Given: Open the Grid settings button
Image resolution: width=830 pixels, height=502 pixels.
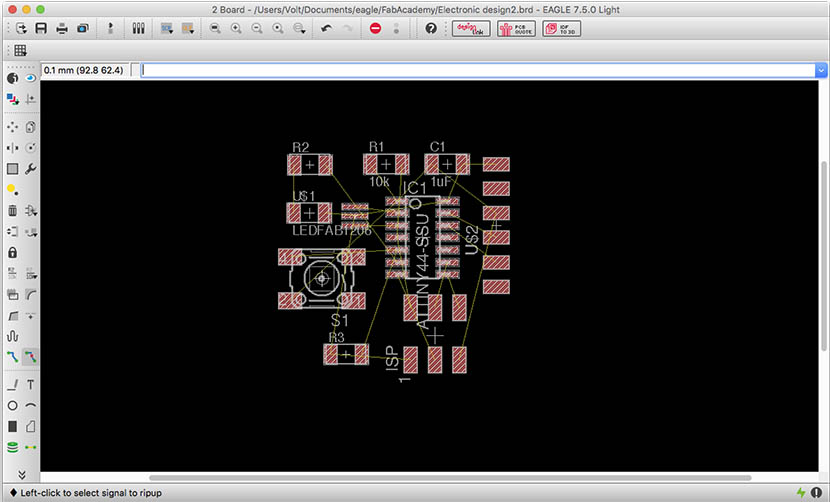Looking at the screenshot, I should click(x=20, y=50).
